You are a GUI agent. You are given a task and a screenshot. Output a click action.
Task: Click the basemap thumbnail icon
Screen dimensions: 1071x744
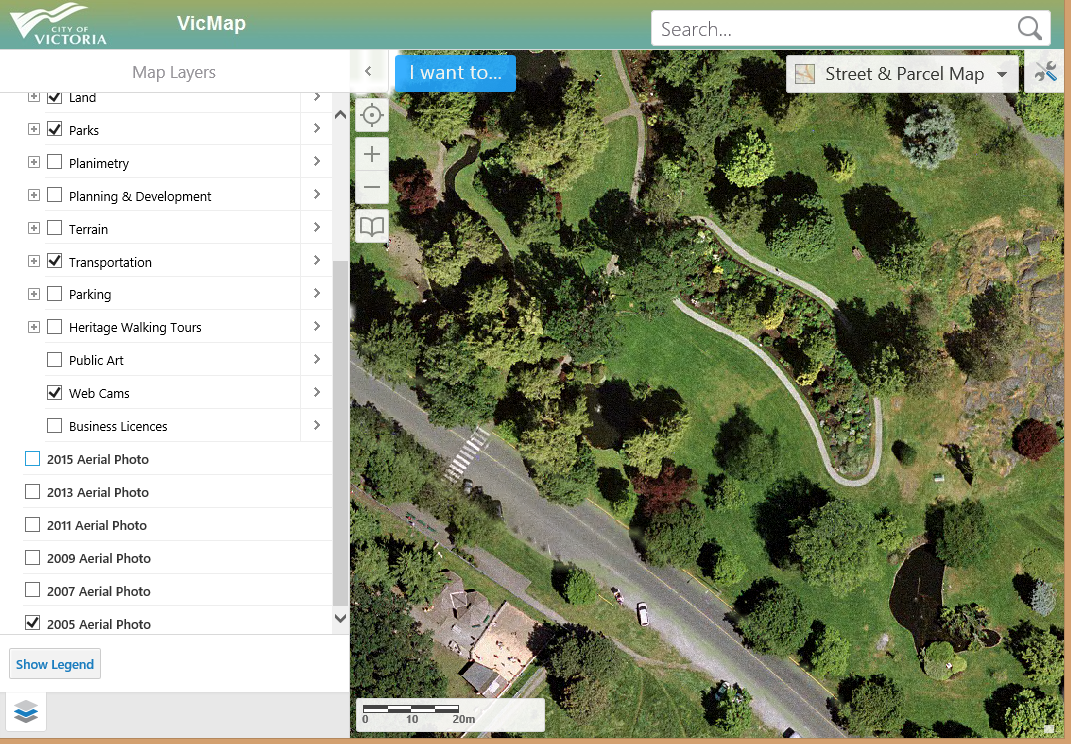click(x=805, y=74)
